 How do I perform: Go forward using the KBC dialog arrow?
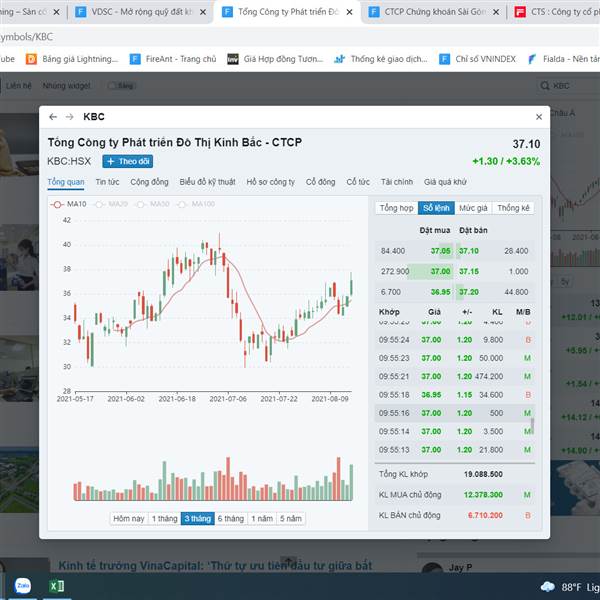(x=69, y=117)
